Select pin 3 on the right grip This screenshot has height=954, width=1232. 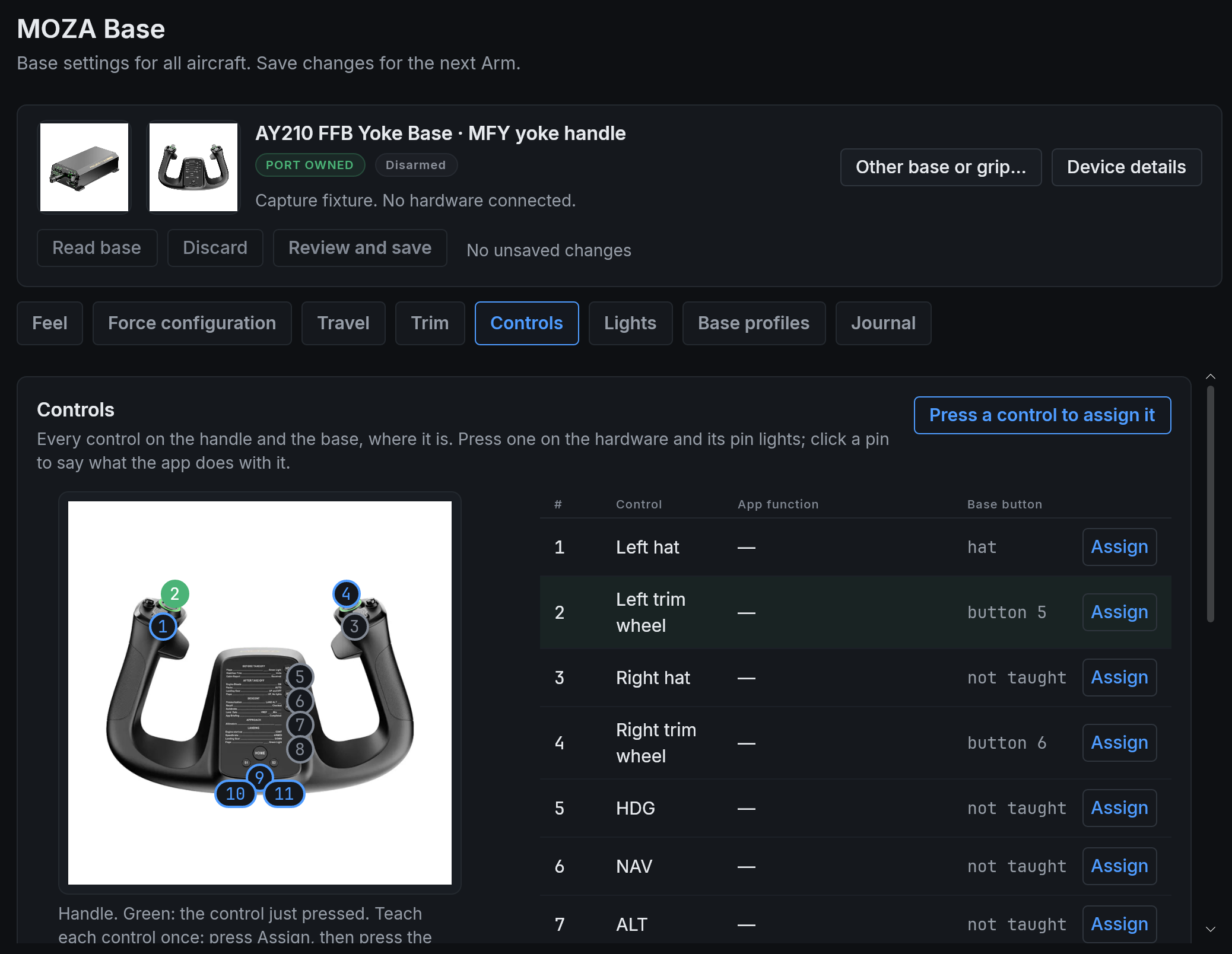tap(354, 627)
